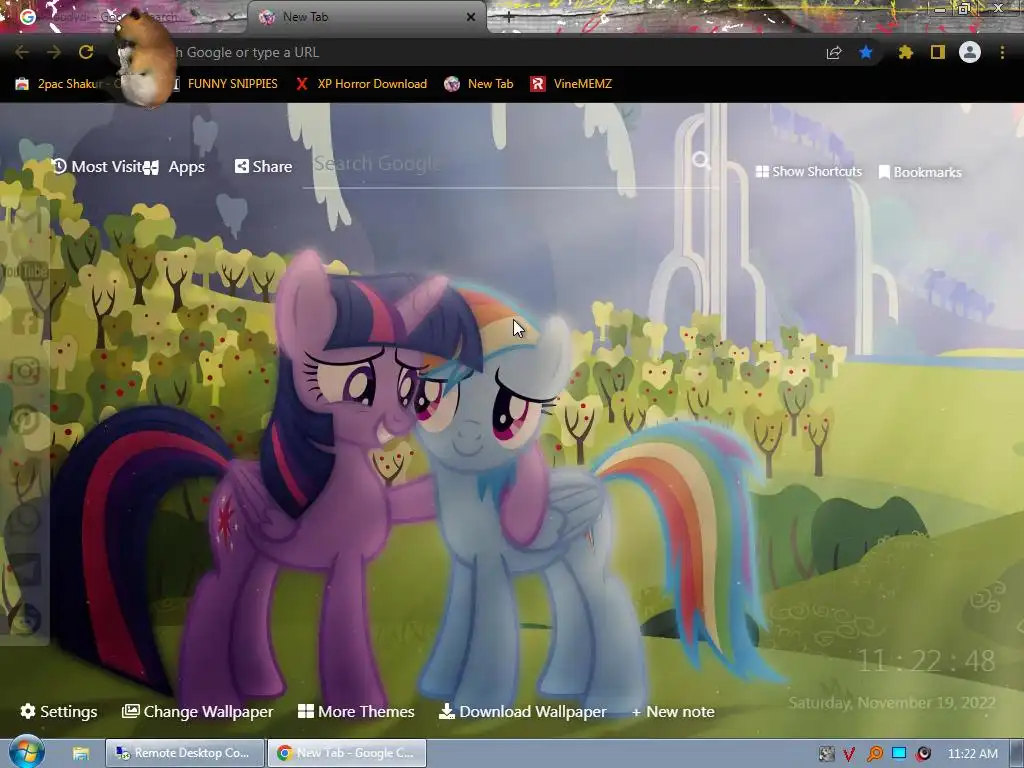Toggle Show Shortcuts on the page
This screenshot has height=768, width=1024.
808,172
